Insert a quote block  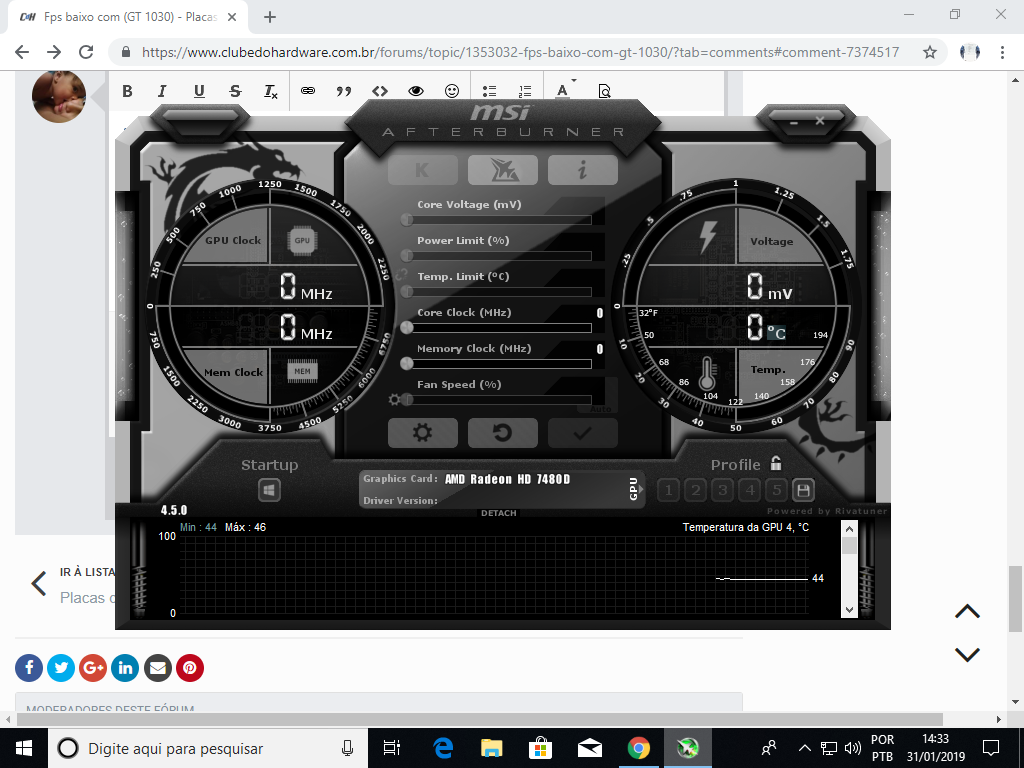[344, 91]
